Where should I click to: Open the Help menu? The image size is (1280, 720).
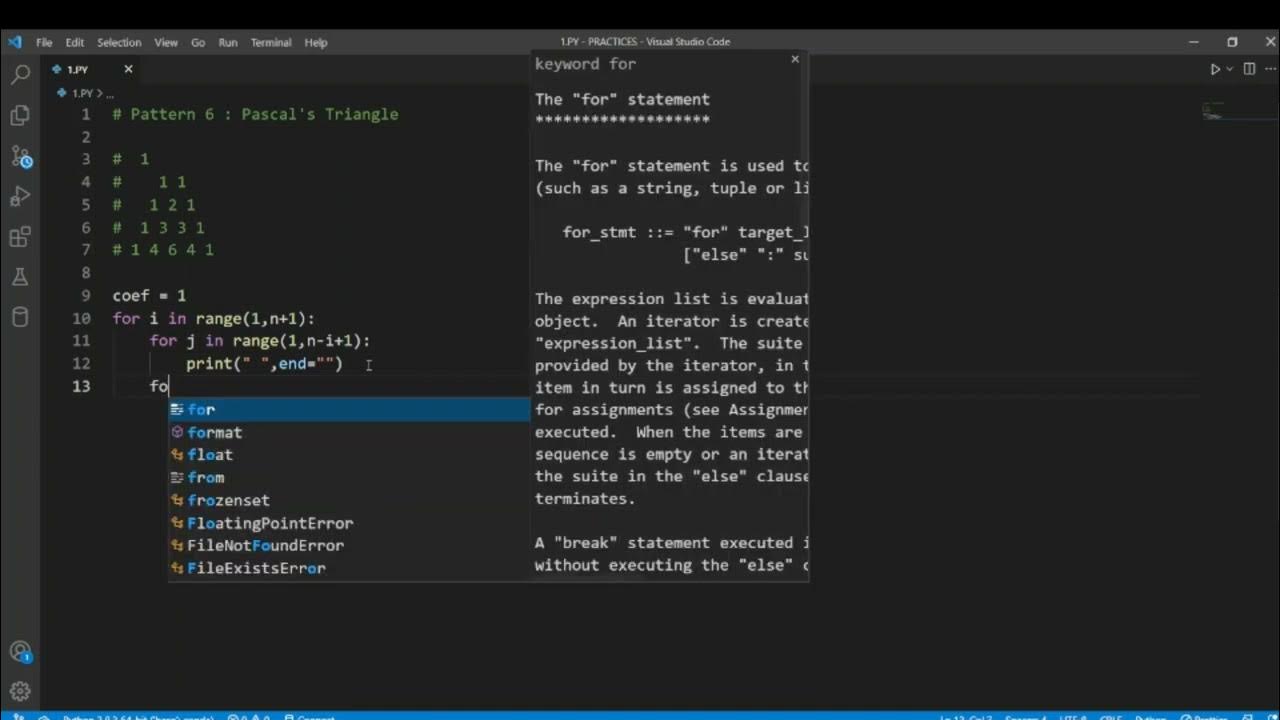[316, 42]
